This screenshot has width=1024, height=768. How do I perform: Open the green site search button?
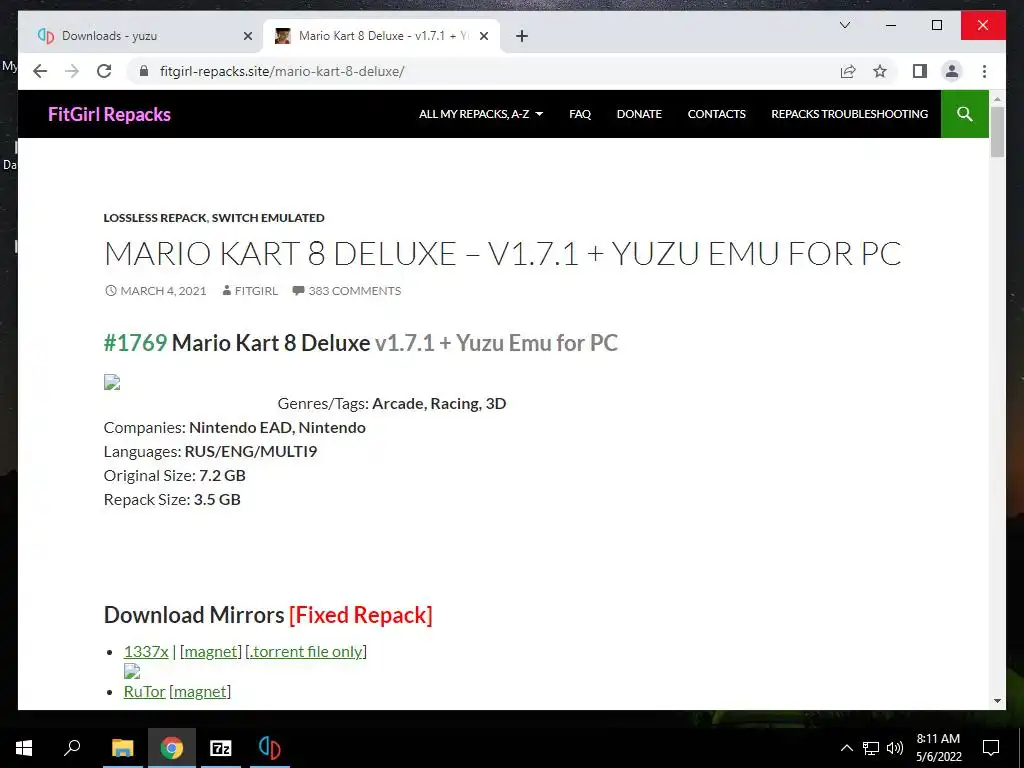[x=965, y=114]
